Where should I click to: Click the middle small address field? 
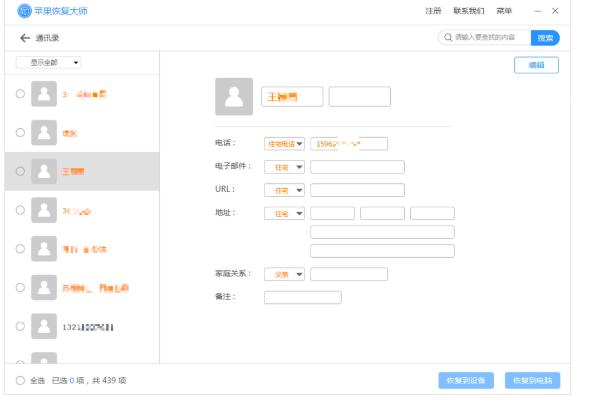(382, 213)
